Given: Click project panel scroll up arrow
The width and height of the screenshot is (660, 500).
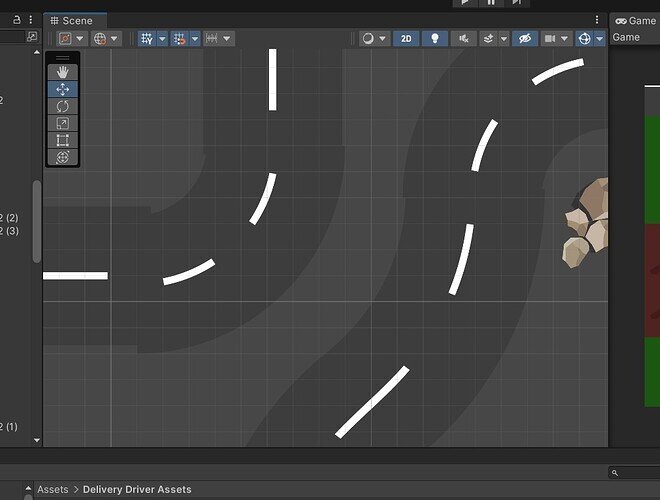Looking at the screenshot, I should tap(28, 488).
